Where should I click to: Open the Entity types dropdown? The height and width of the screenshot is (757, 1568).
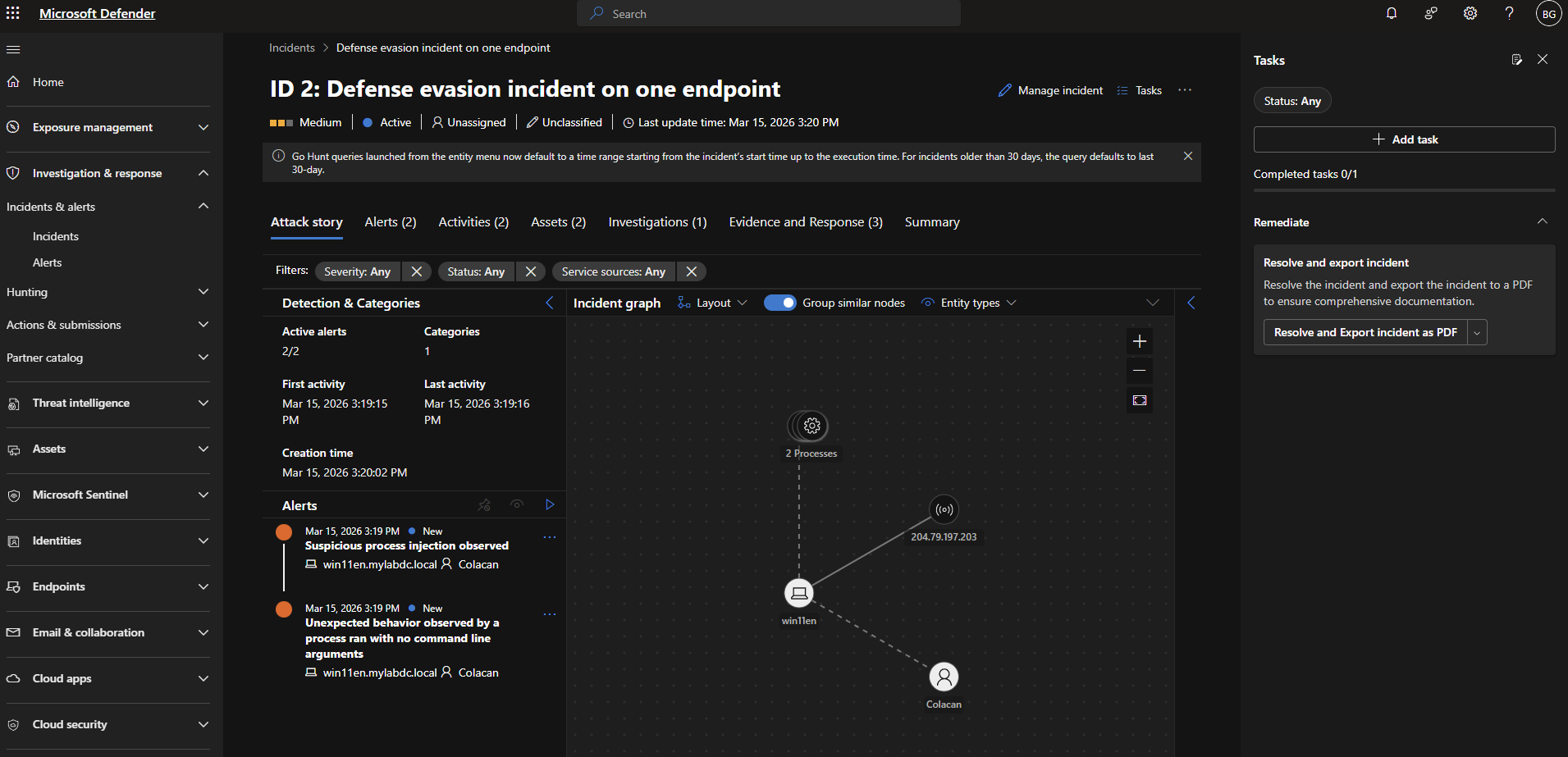click(970, 303)
